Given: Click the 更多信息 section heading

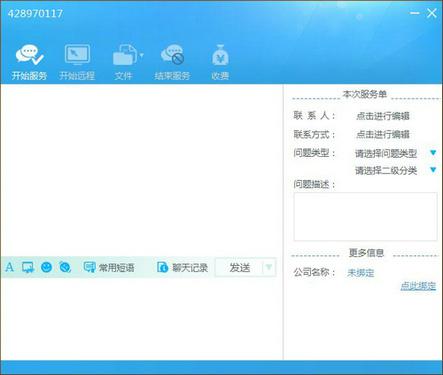Looking at the screenshot, I should pos(366,253).
